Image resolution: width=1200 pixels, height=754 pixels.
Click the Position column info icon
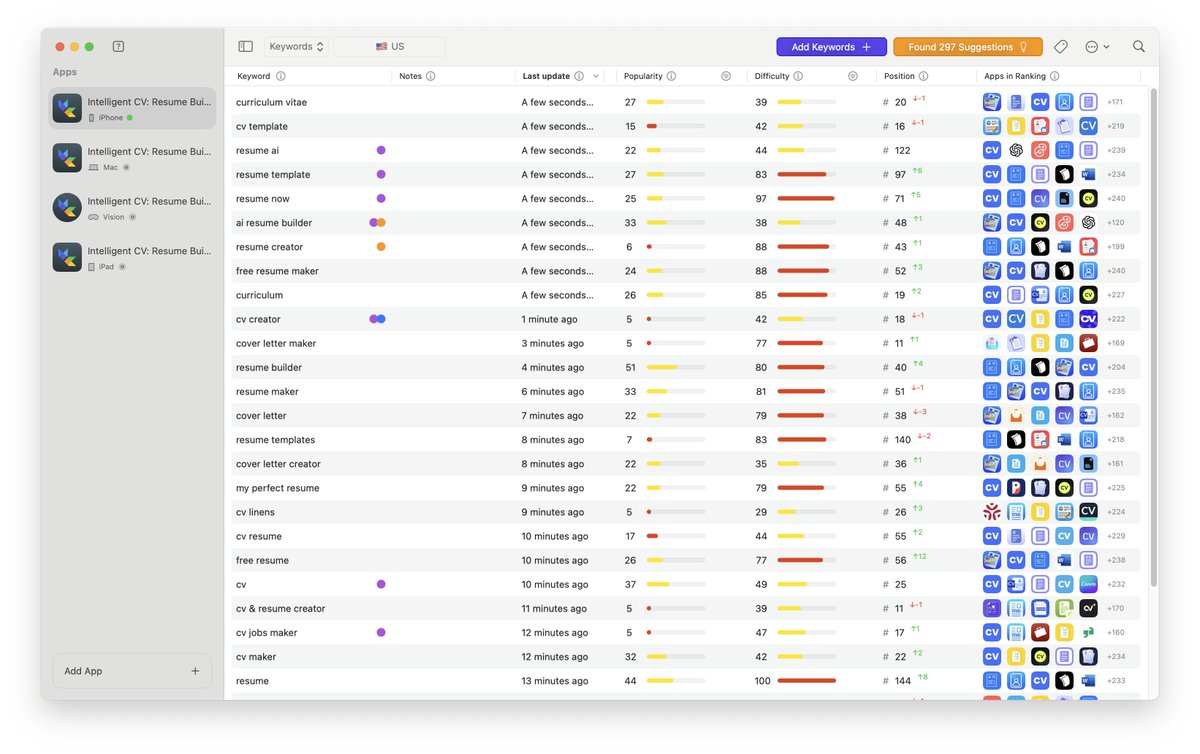click(925, 75)
